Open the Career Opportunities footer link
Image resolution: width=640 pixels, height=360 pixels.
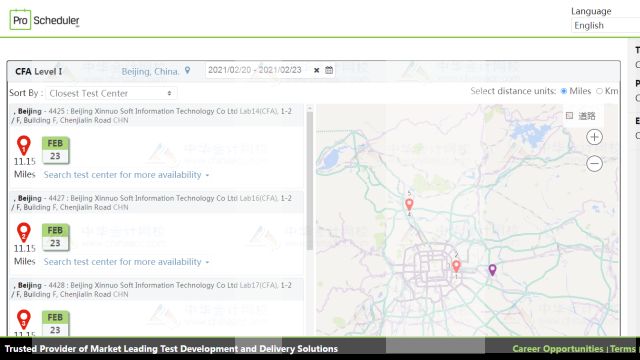(558, 349)
